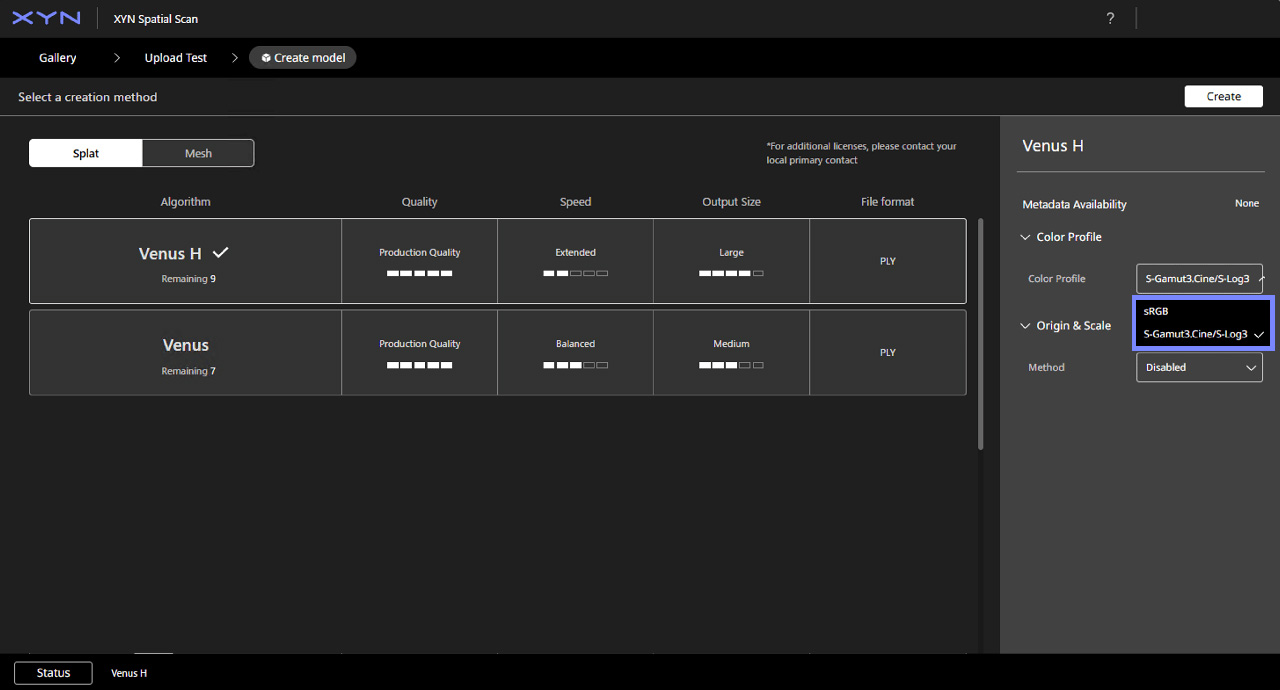The height and width of the screenshot is (690, 1280).
Task: Click the Venus H Output Size bars
Action: (731, 273)
